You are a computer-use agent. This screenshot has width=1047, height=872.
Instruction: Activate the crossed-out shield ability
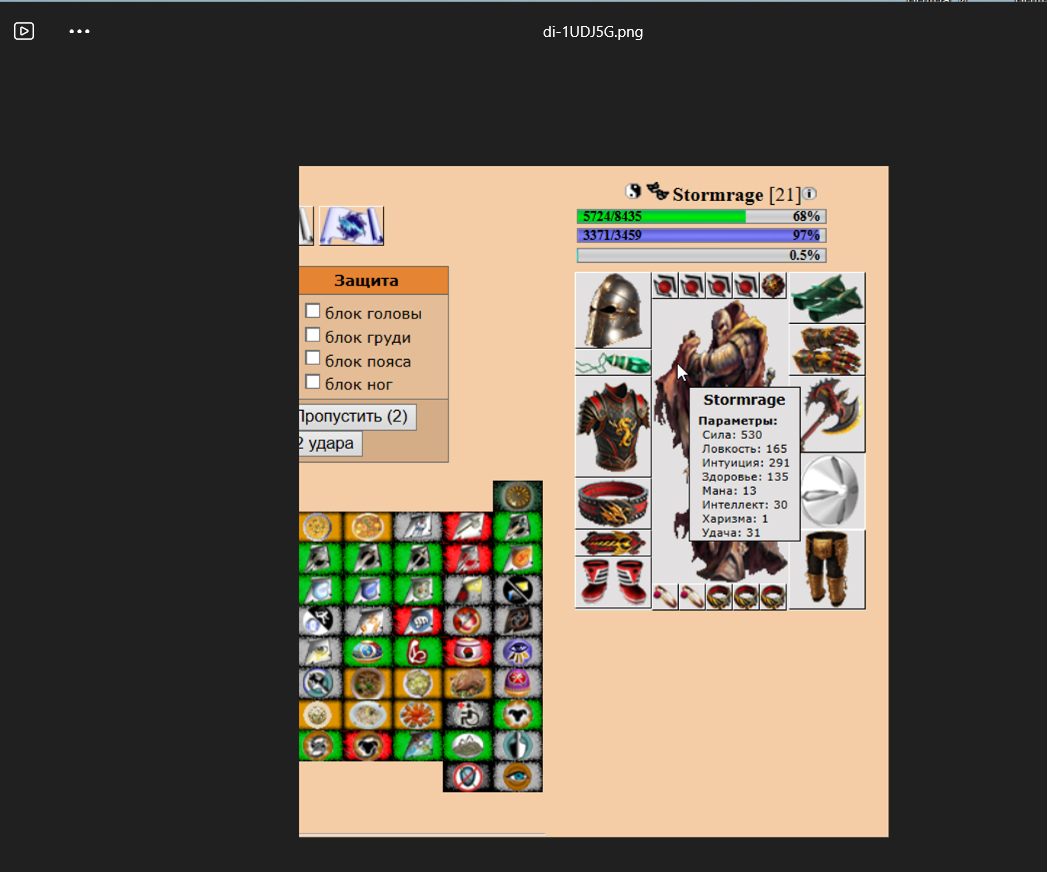[467, 777]
